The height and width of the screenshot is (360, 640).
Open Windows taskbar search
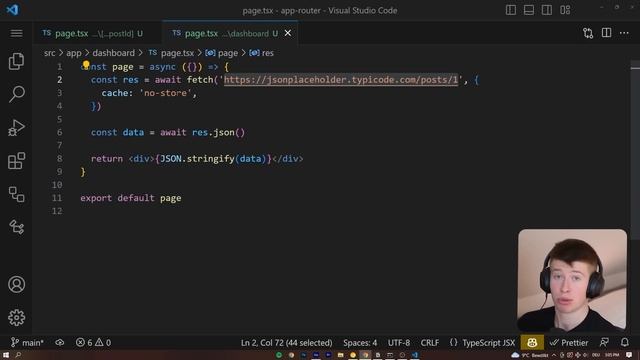[x=18, y=355]
